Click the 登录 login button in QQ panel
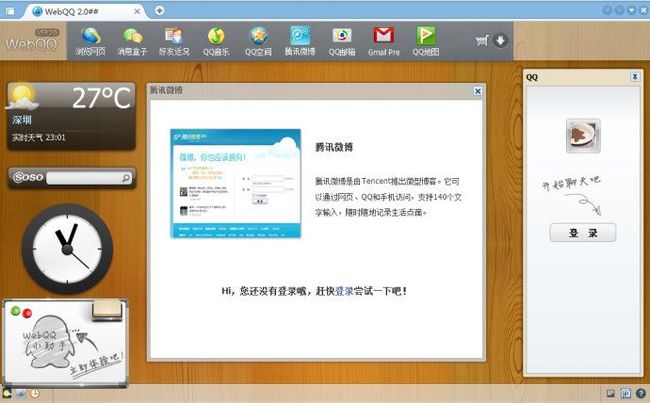Screen dimensions: 650x403 point(583,233)
